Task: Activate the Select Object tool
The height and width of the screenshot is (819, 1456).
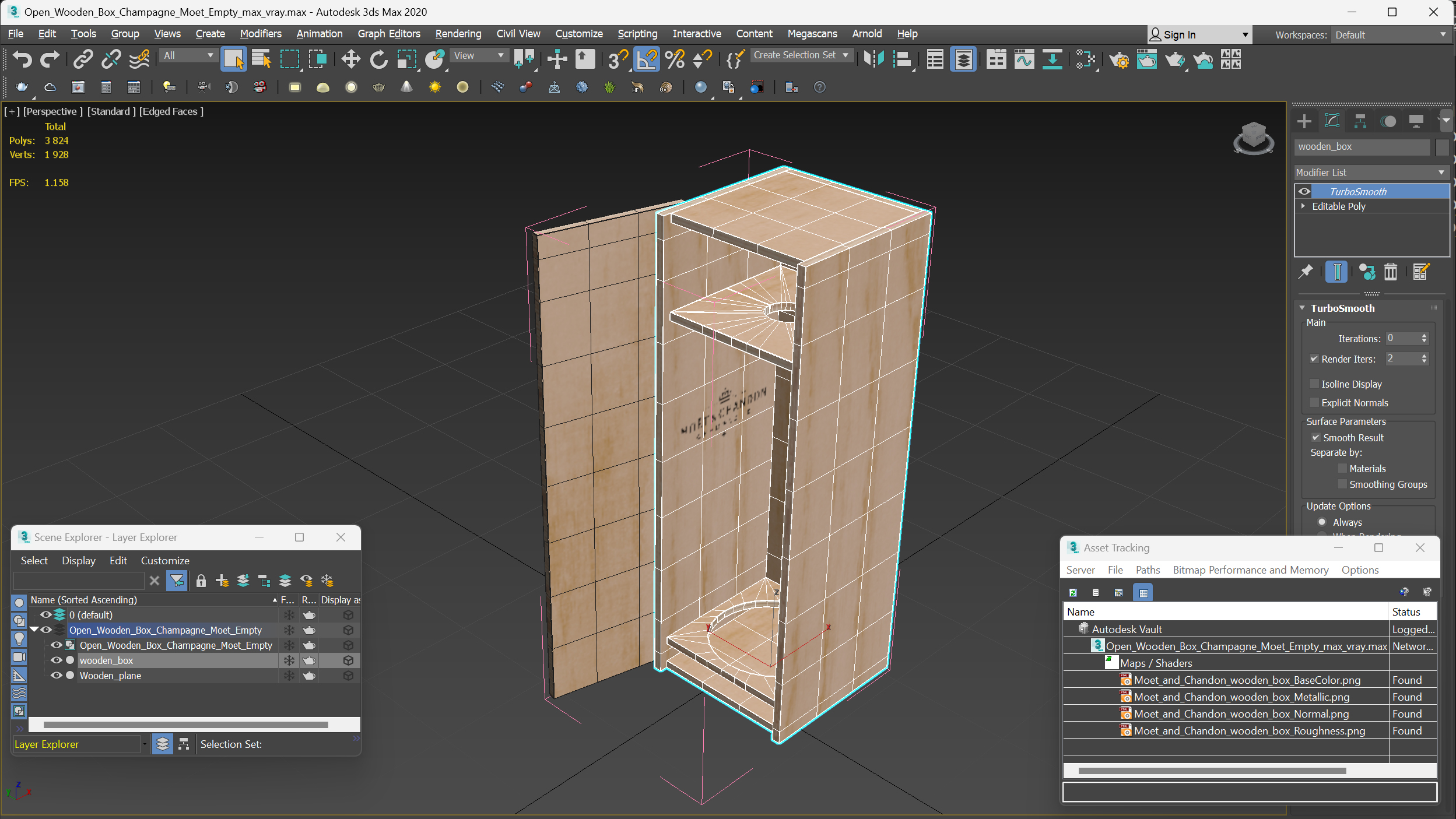Action: [233, 59]
